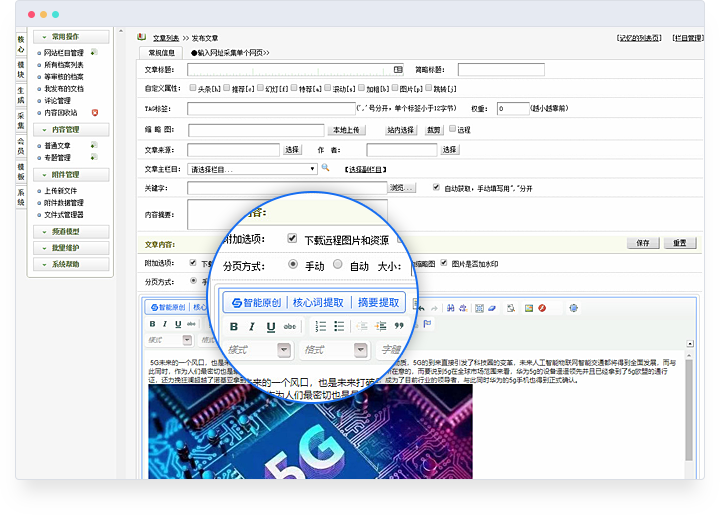This screenshot has height=515, width=720.
Task: Click the find binoculars icon in editor
Action: (x=450, y=308)
